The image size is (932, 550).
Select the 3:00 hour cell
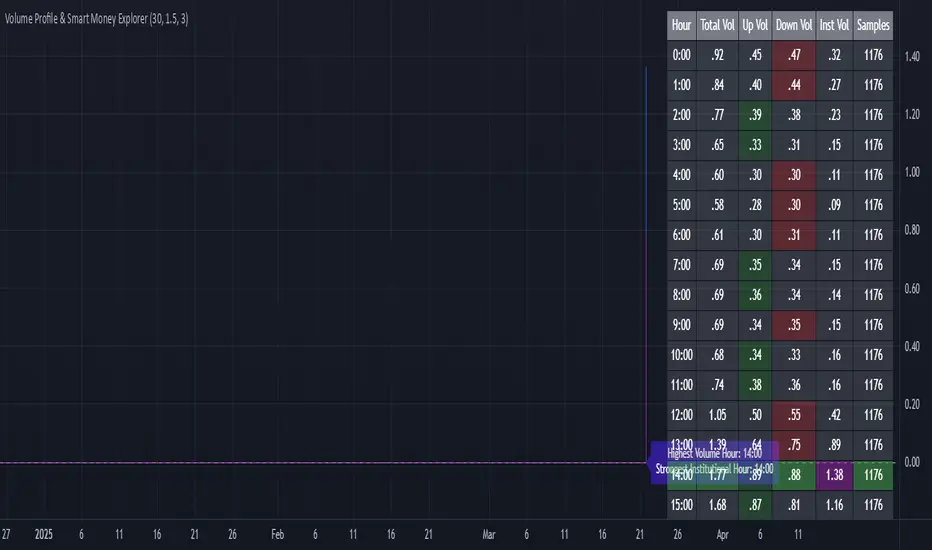coord(681,145)
